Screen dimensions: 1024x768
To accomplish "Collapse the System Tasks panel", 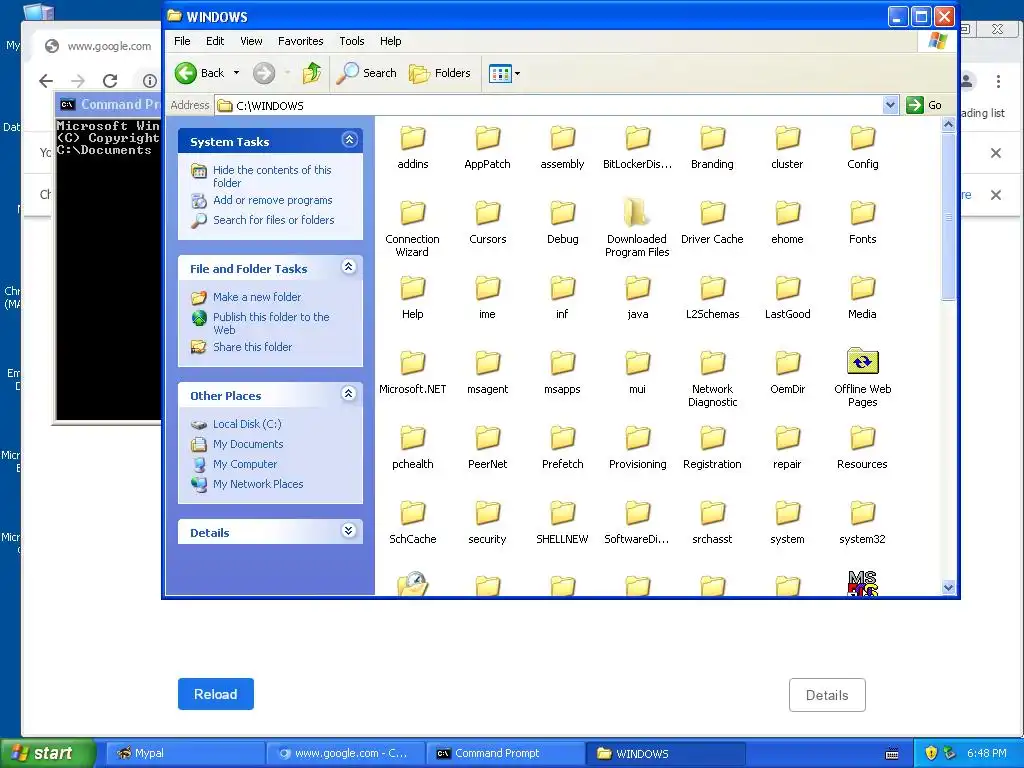I will (349, 140).
